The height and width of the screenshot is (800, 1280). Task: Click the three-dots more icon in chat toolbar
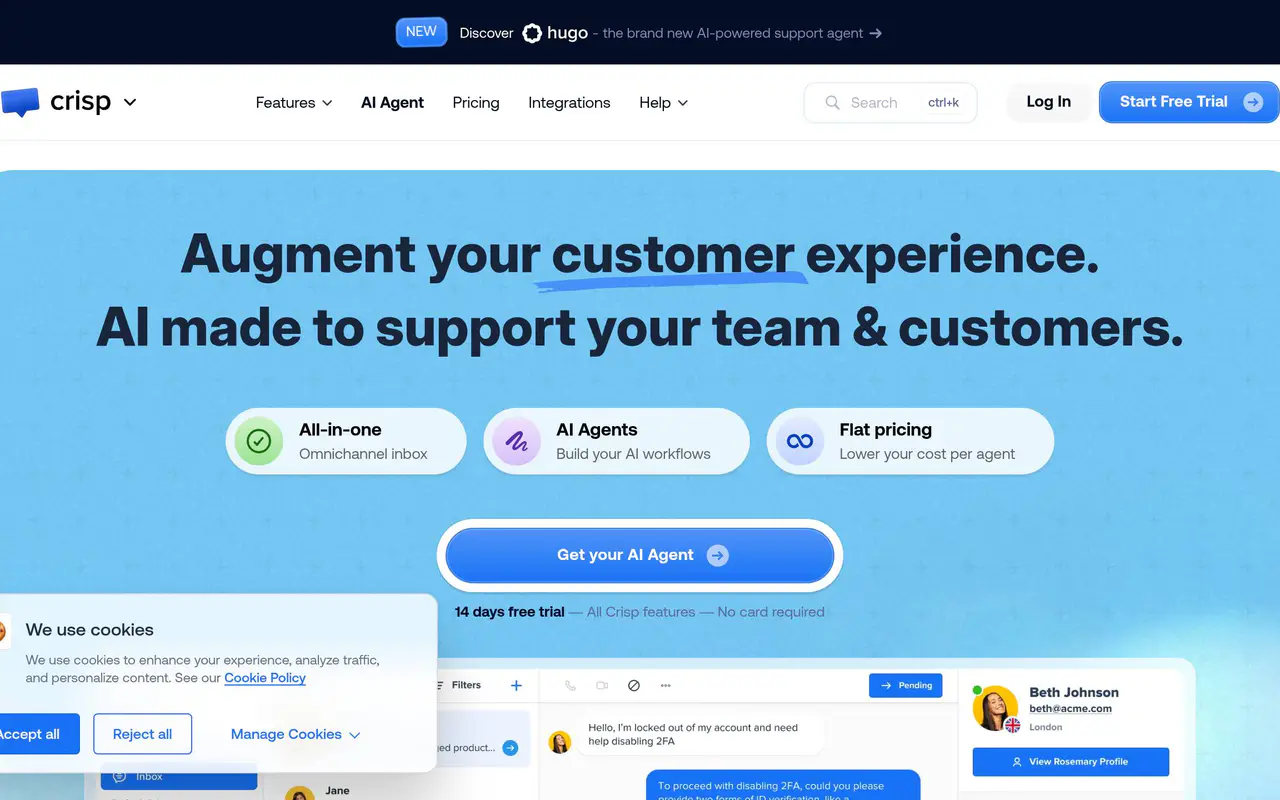click(x=666, y=685)
